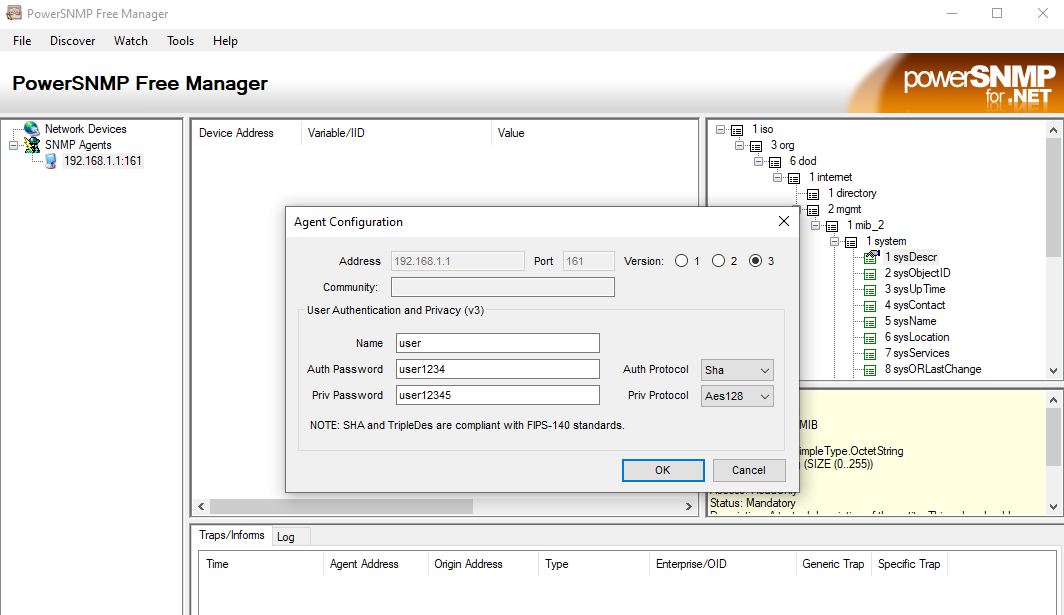Collapse the SNMP Agents tree node

click(x=13, y=145)
